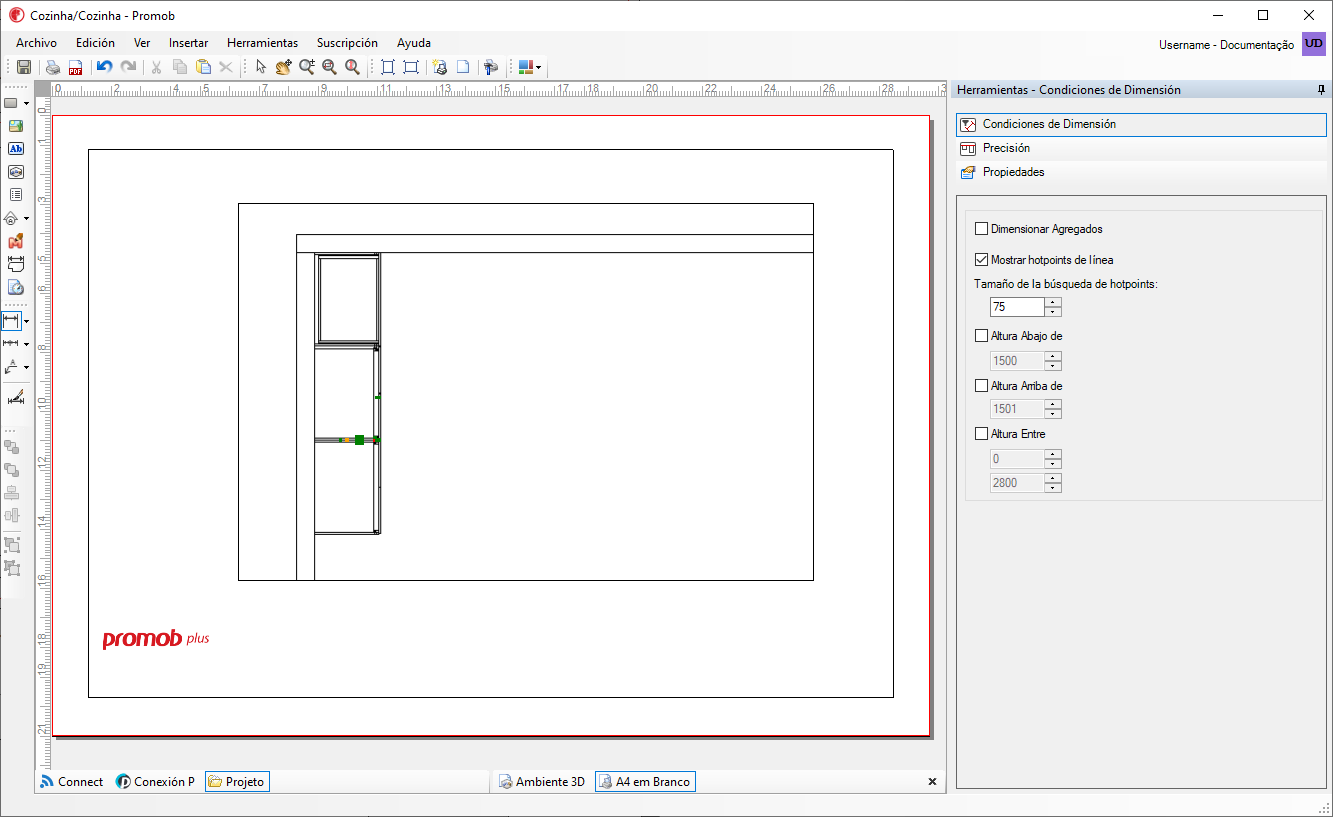Viewport: 1338px width, 823px height.
Task: Open the Ver menu
Action: [142, 43]
